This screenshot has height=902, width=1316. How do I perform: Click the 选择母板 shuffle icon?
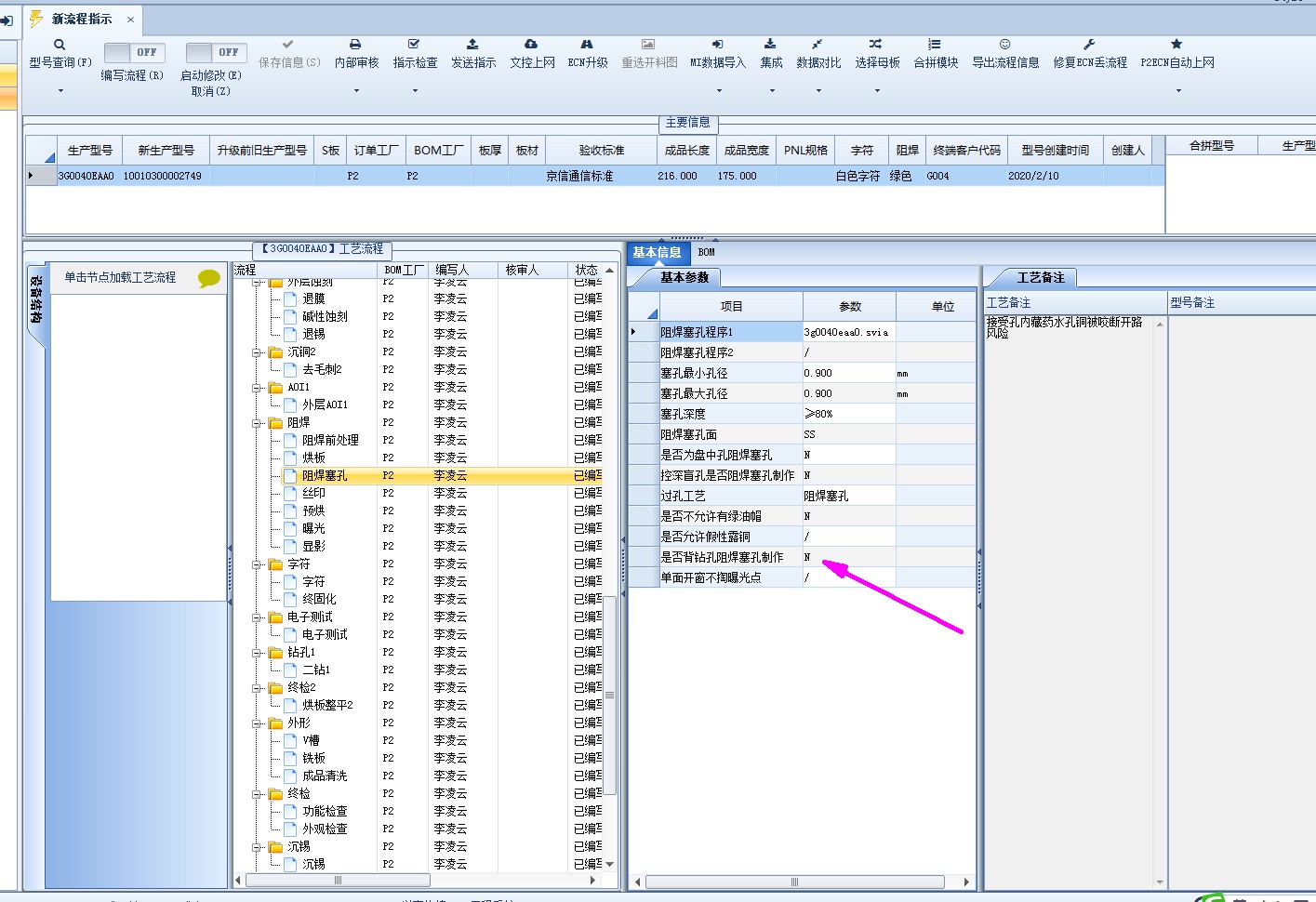click(x=875, y=44)
